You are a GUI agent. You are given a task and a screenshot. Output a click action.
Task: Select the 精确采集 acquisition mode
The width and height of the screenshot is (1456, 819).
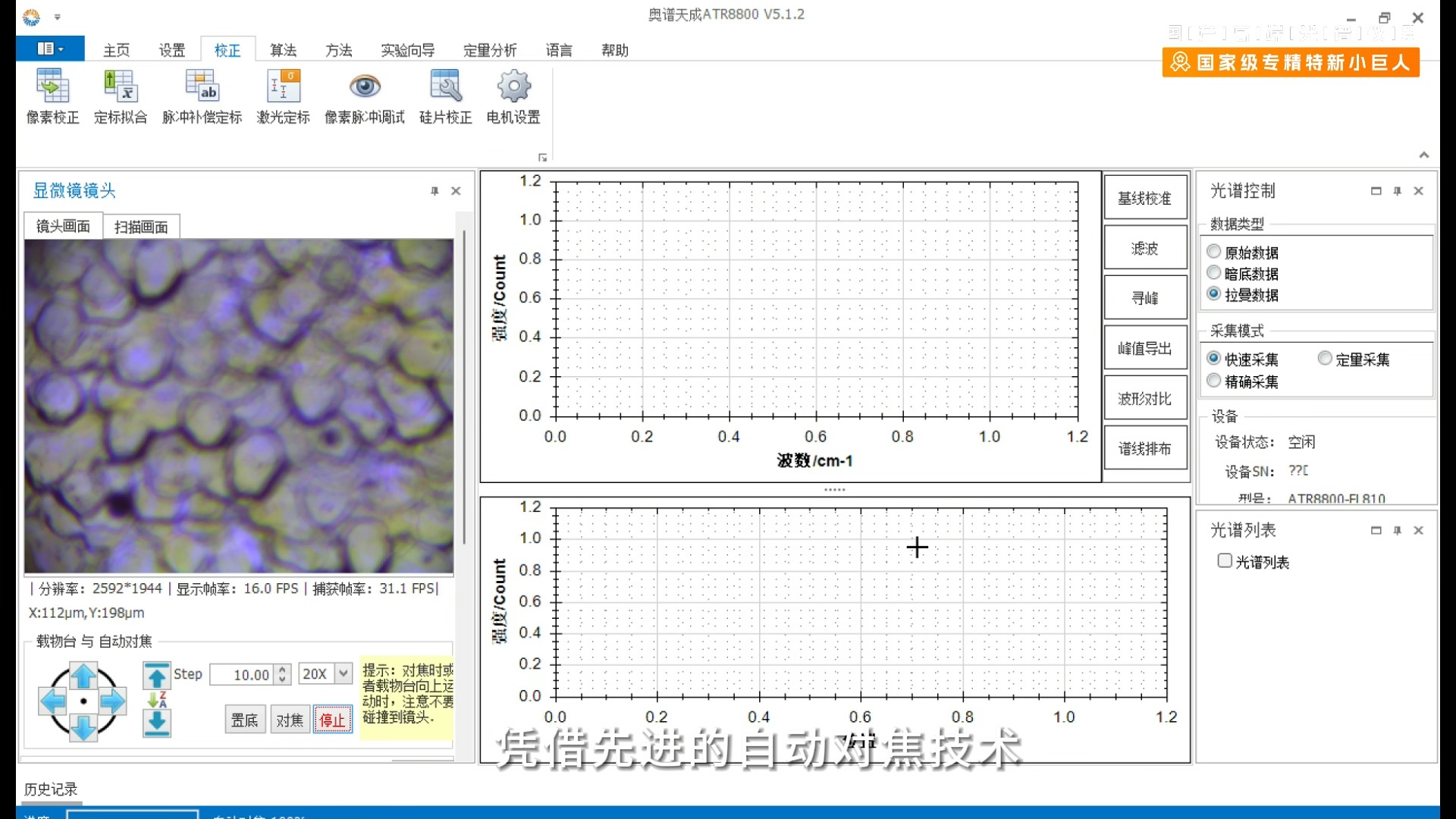click(x=1214, y=381)
